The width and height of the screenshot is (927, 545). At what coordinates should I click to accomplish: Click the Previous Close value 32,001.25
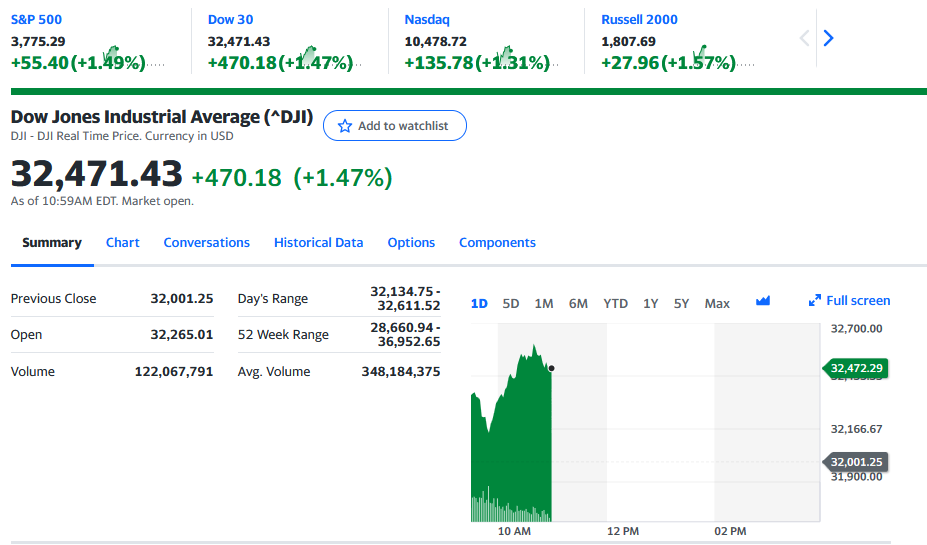(181, 299)
